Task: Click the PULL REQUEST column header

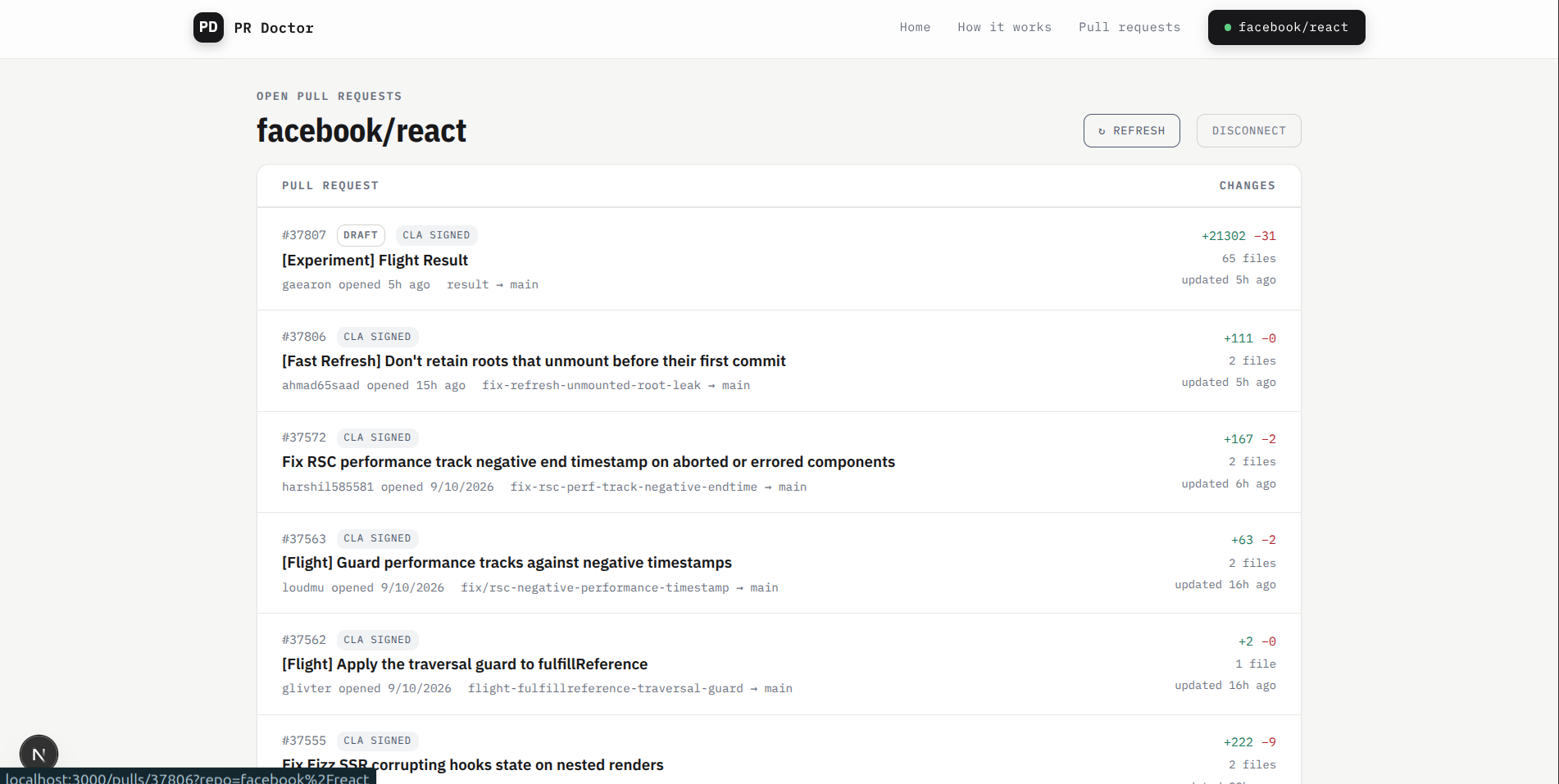Action: [x=330, y=186]
